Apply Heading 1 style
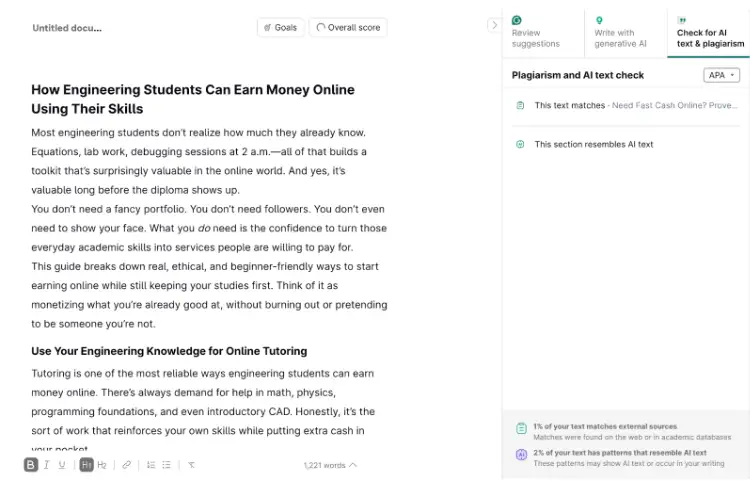The image size is (750, 493). (87, 465)
